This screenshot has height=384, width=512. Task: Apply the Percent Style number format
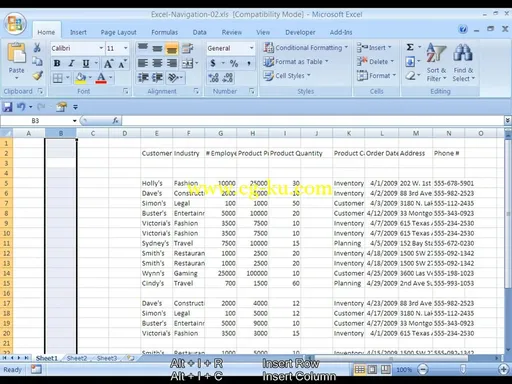coord(234,63)
